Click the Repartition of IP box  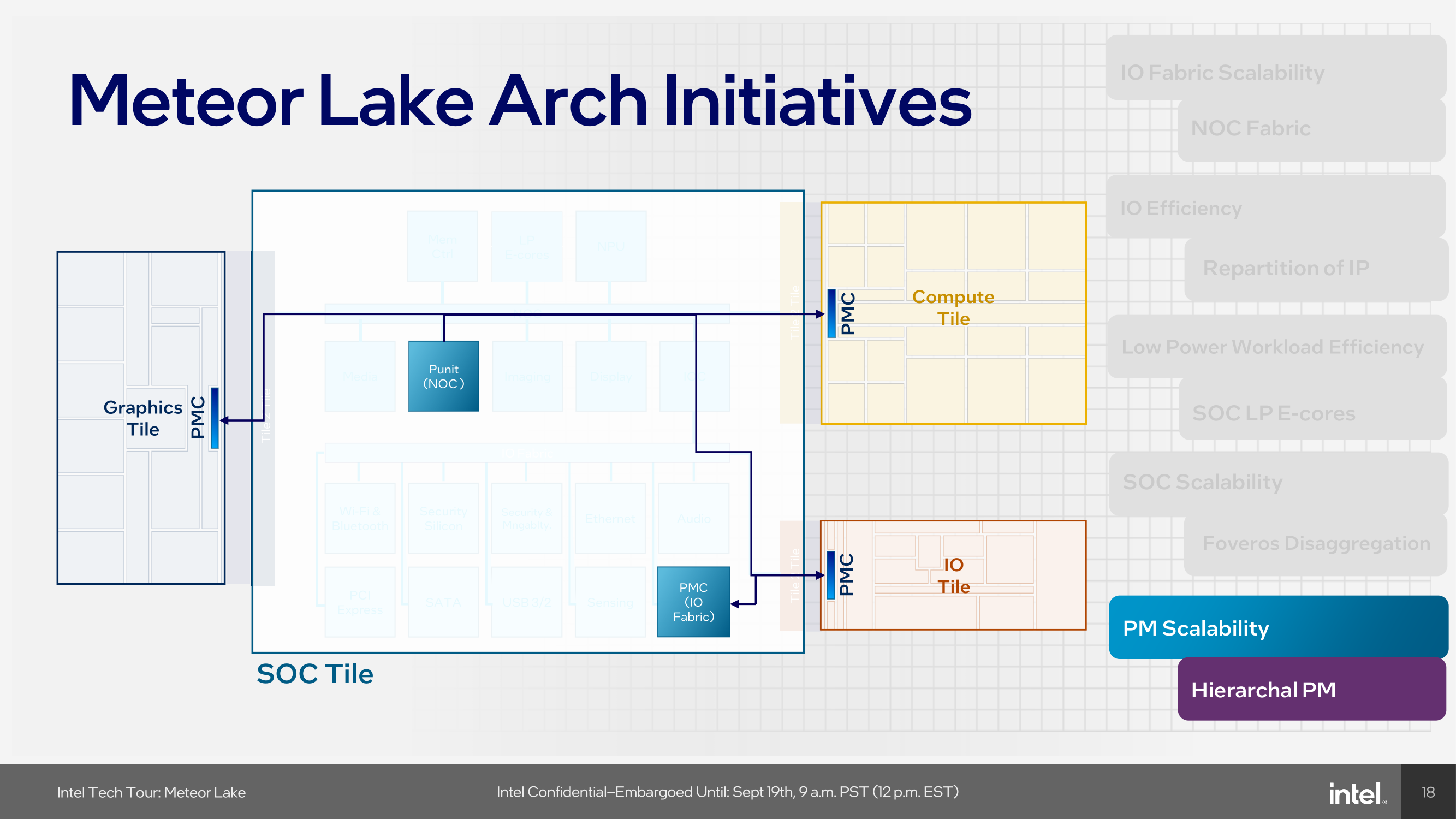pyautogui.click(x=1316, y=269)
